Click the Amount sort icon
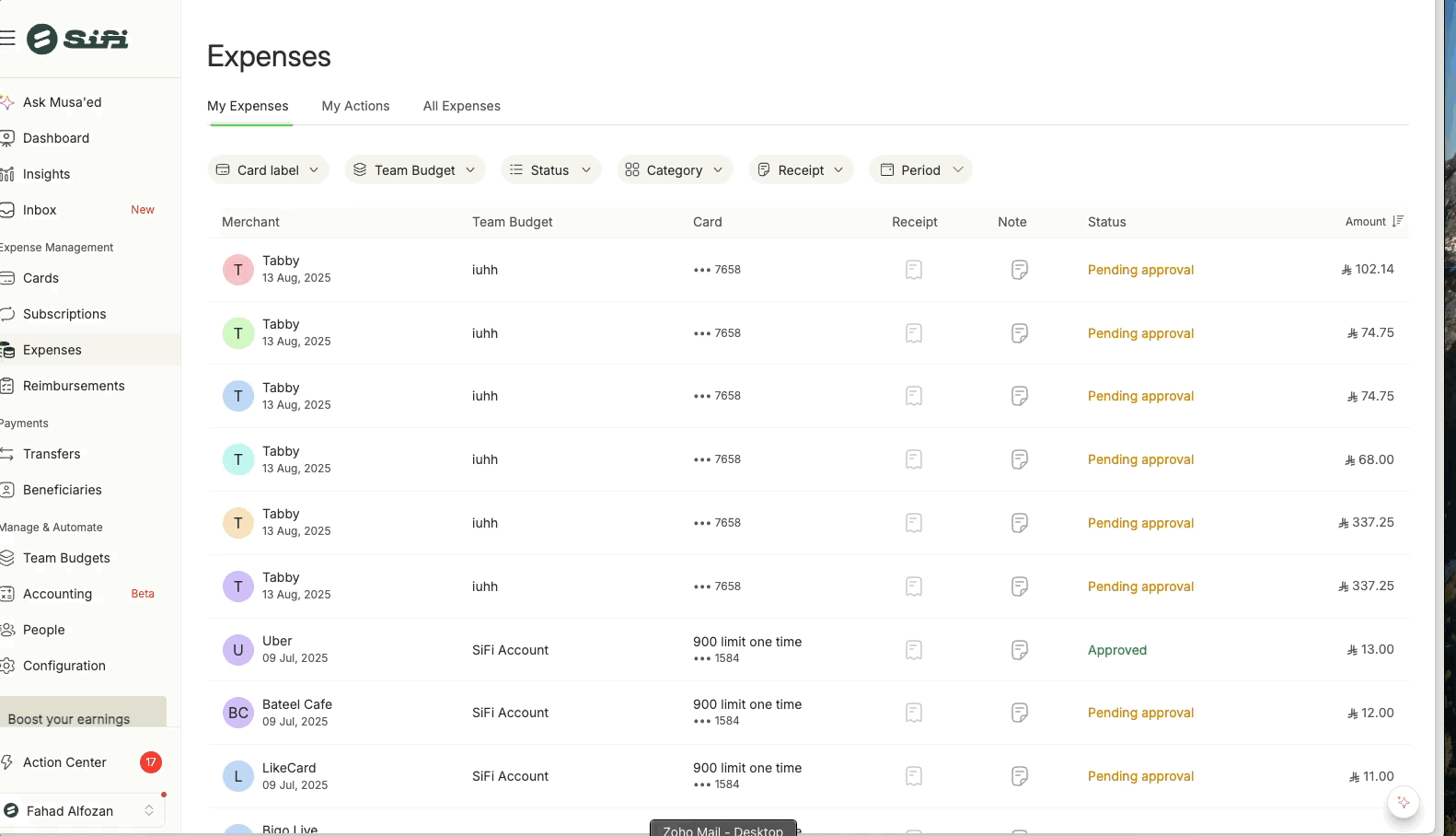Viewport: 1456px width, 836px height. click(1397, 221)
